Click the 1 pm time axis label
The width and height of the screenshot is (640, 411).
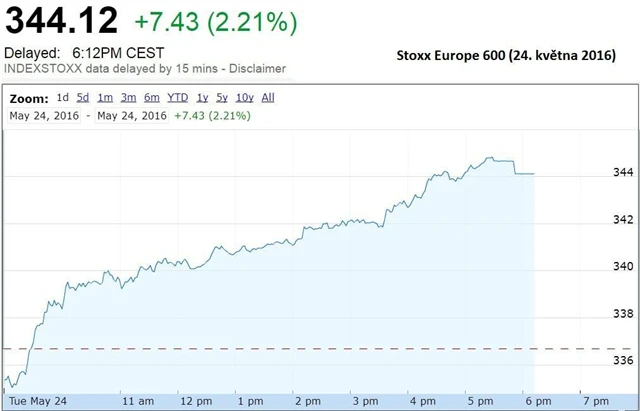pyautogui.click(x=249, y=400)
